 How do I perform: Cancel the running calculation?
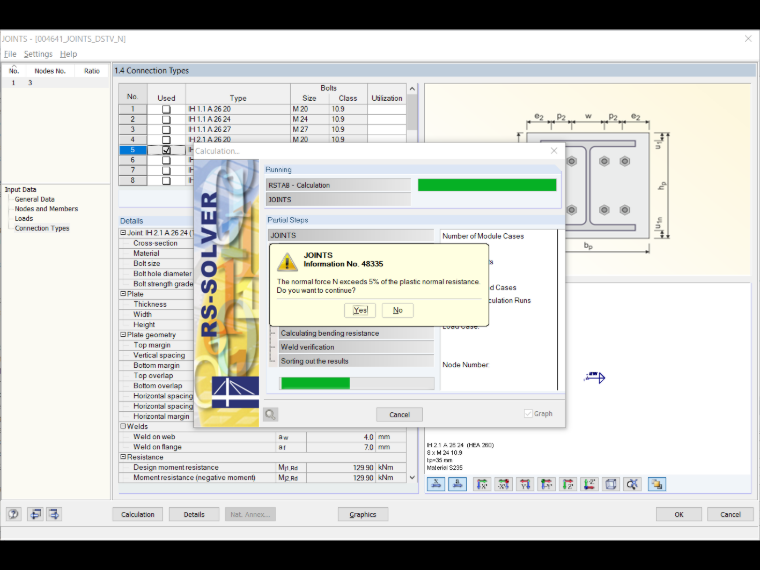[399, 414]
